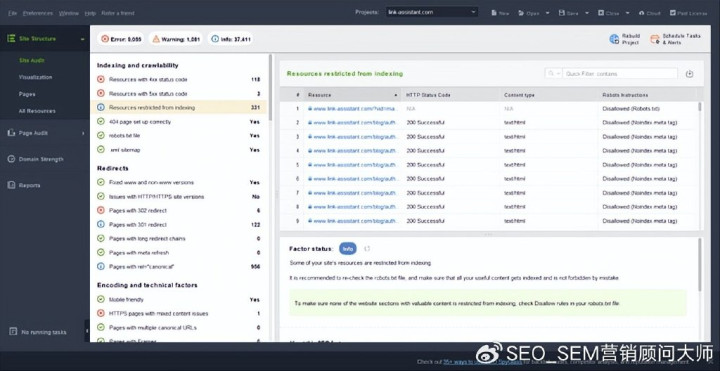This screenshot has height=371, width=720.
Task: Click the Info factor status badge
Action: pos(348,249)
